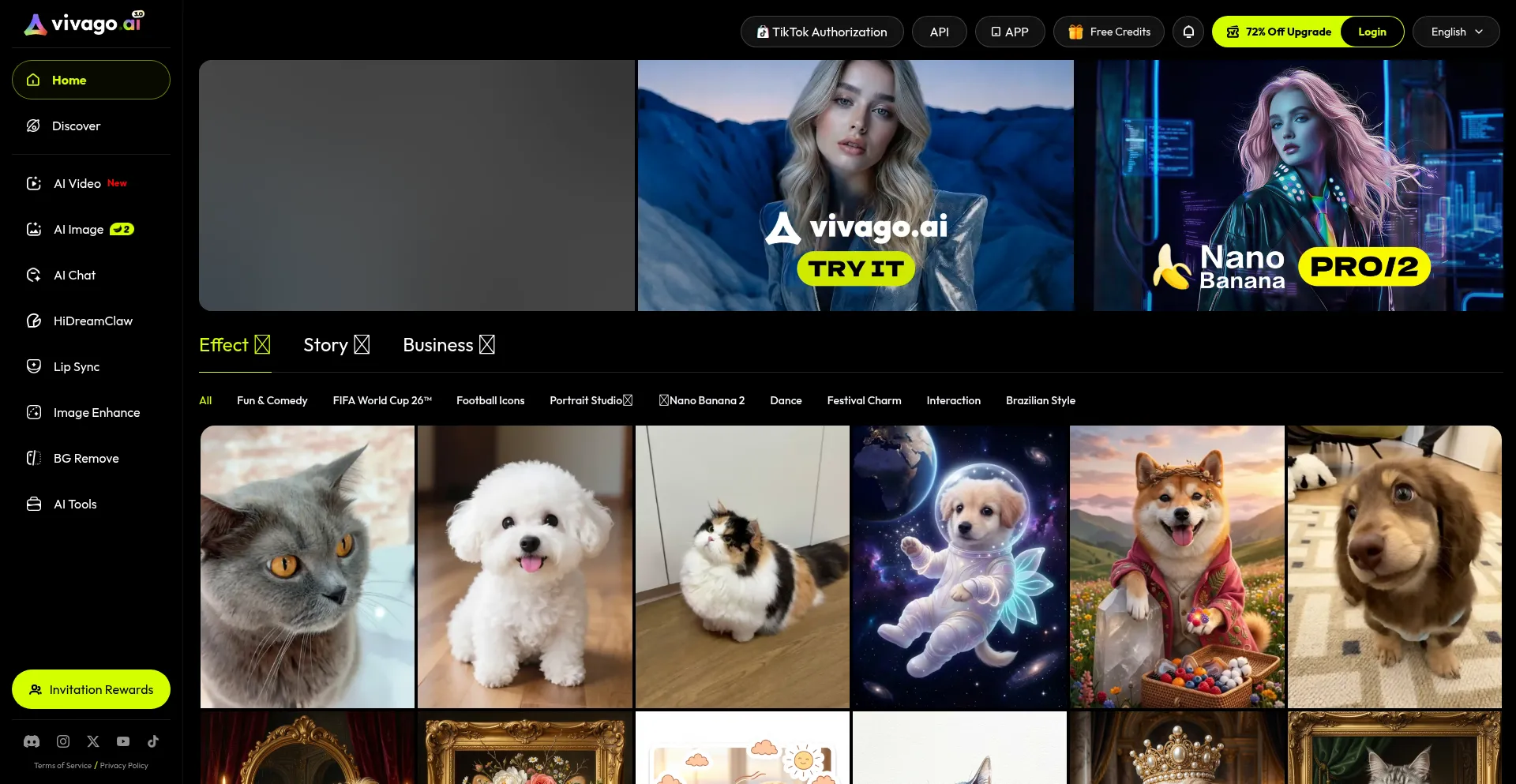
Task: Select the Dance filter
Action: (786, 400)
